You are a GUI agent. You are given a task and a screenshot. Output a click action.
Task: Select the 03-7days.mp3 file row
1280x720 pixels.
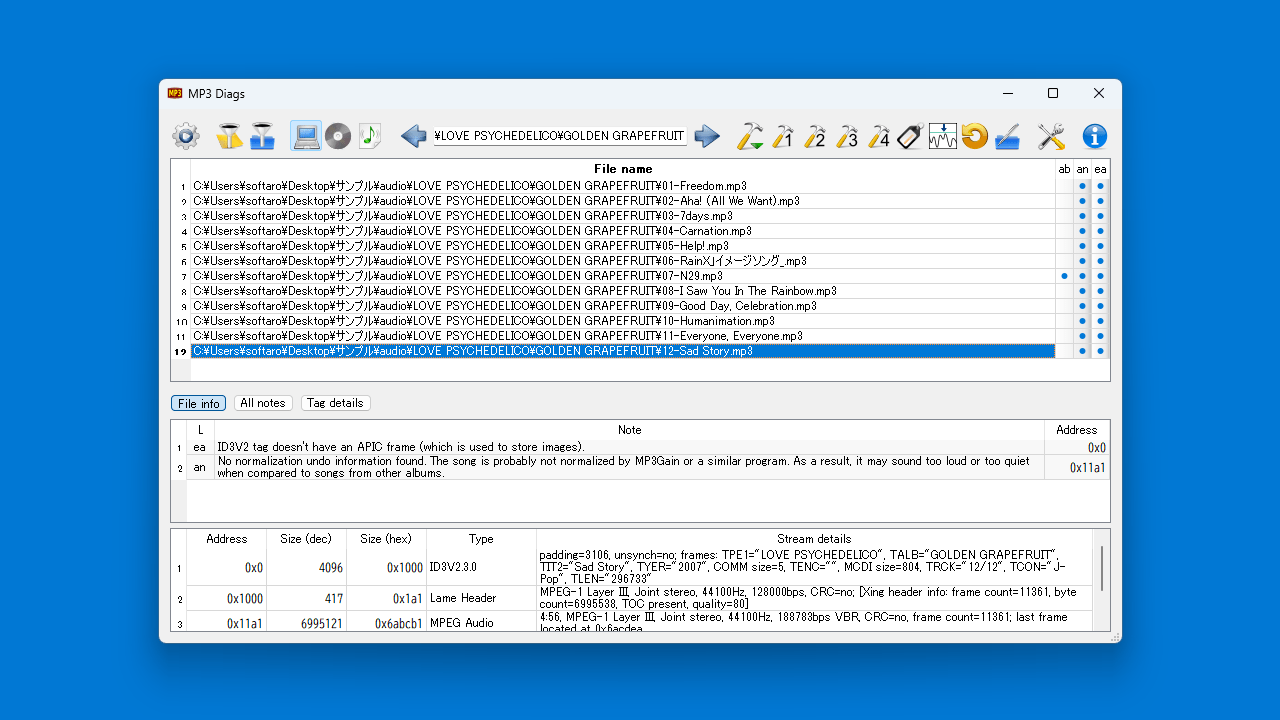click(x=623, y=216)
